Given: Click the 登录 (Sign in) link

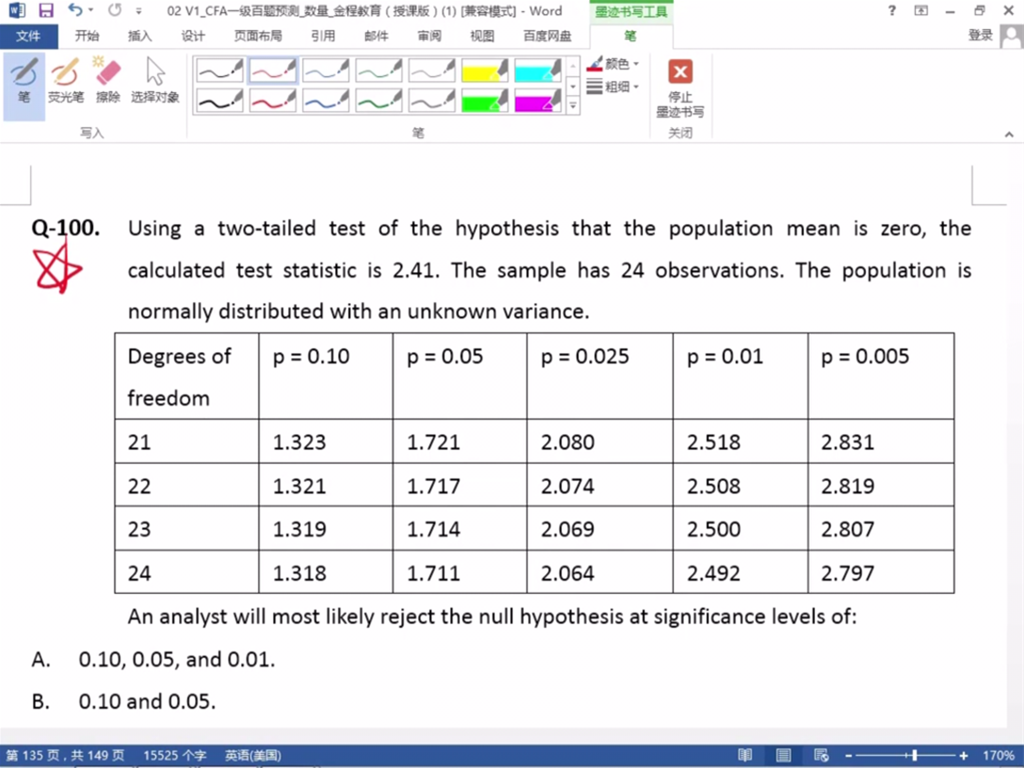Looking at the screenshot, I should 980,36.
